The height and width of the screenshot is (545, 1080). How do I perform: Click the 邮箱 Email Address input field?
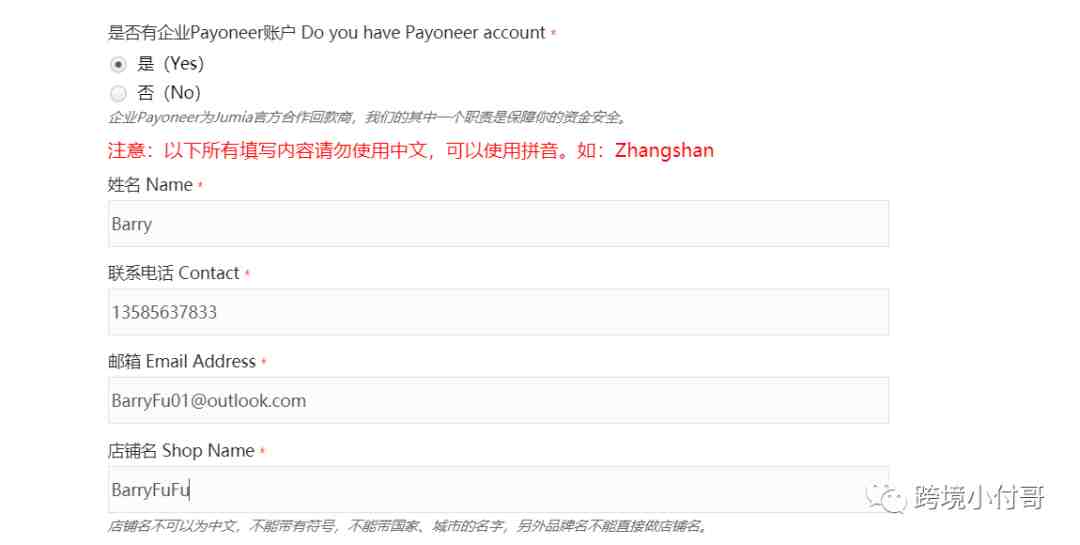pyautogui.click(x=498, y=400)
